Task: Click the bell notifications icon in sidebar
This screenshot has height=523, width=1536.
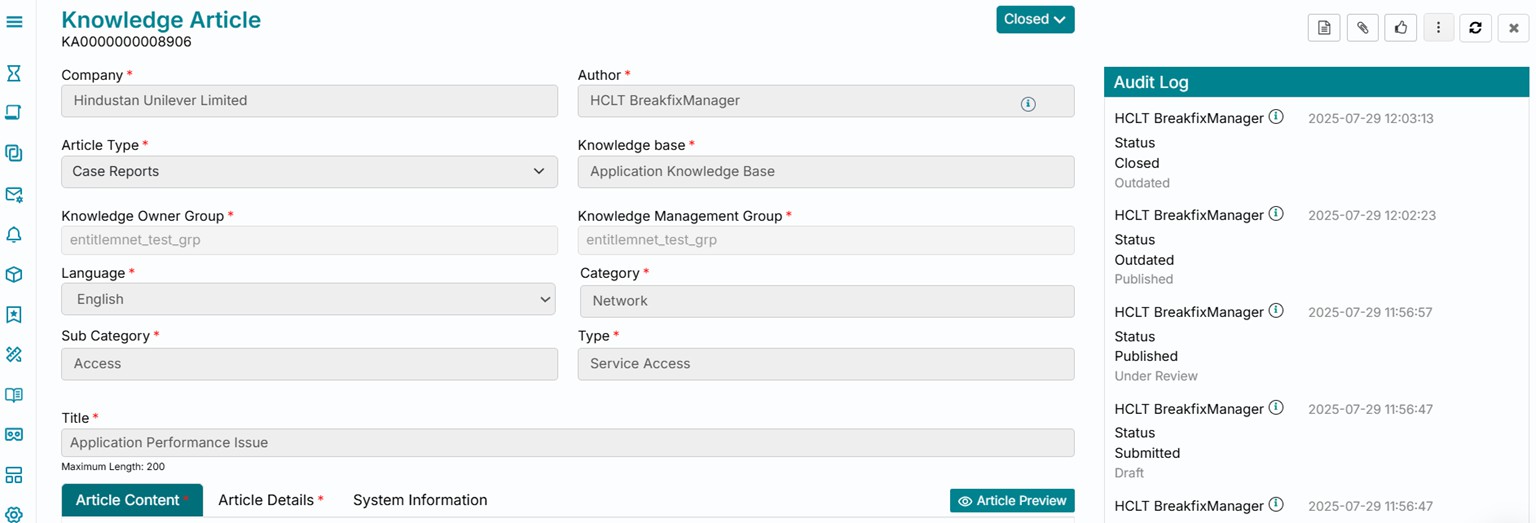Action: pos(14,235)
